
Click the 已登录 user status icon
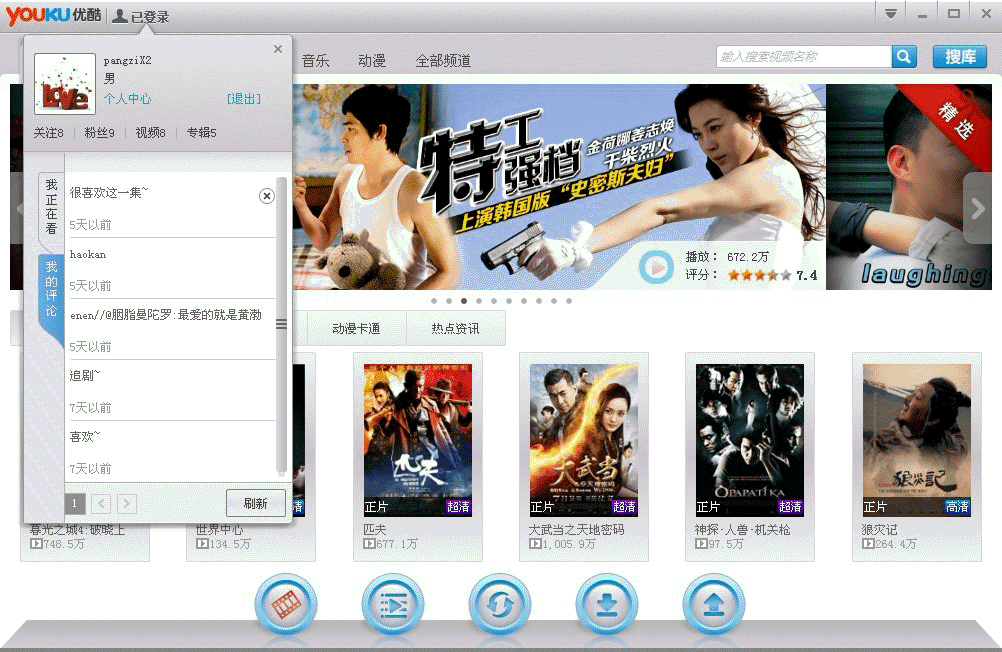tap(141, 17)
